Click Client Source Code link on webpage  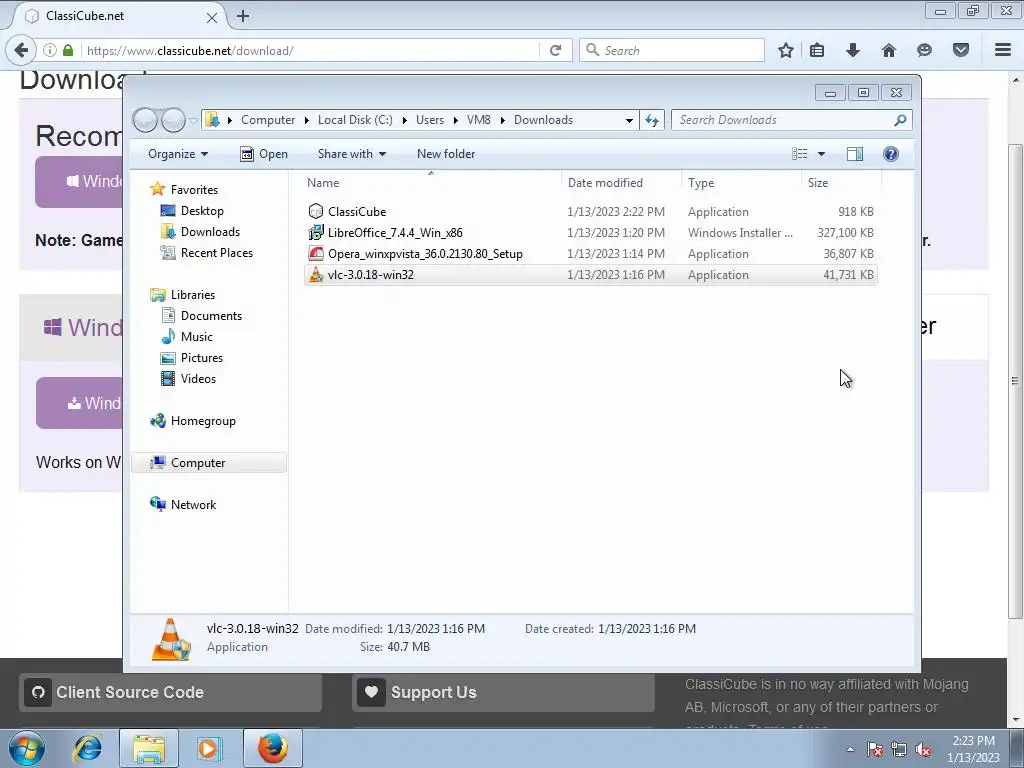click(x=170, y=692)
